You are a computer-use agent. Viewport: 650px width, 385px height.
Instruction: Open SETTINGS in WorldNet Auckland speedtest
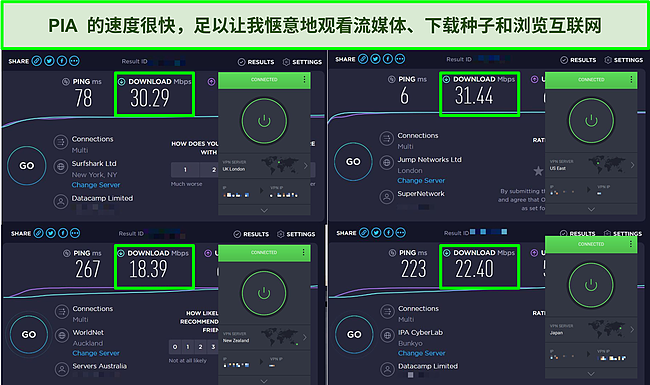[x=296, y=234]
